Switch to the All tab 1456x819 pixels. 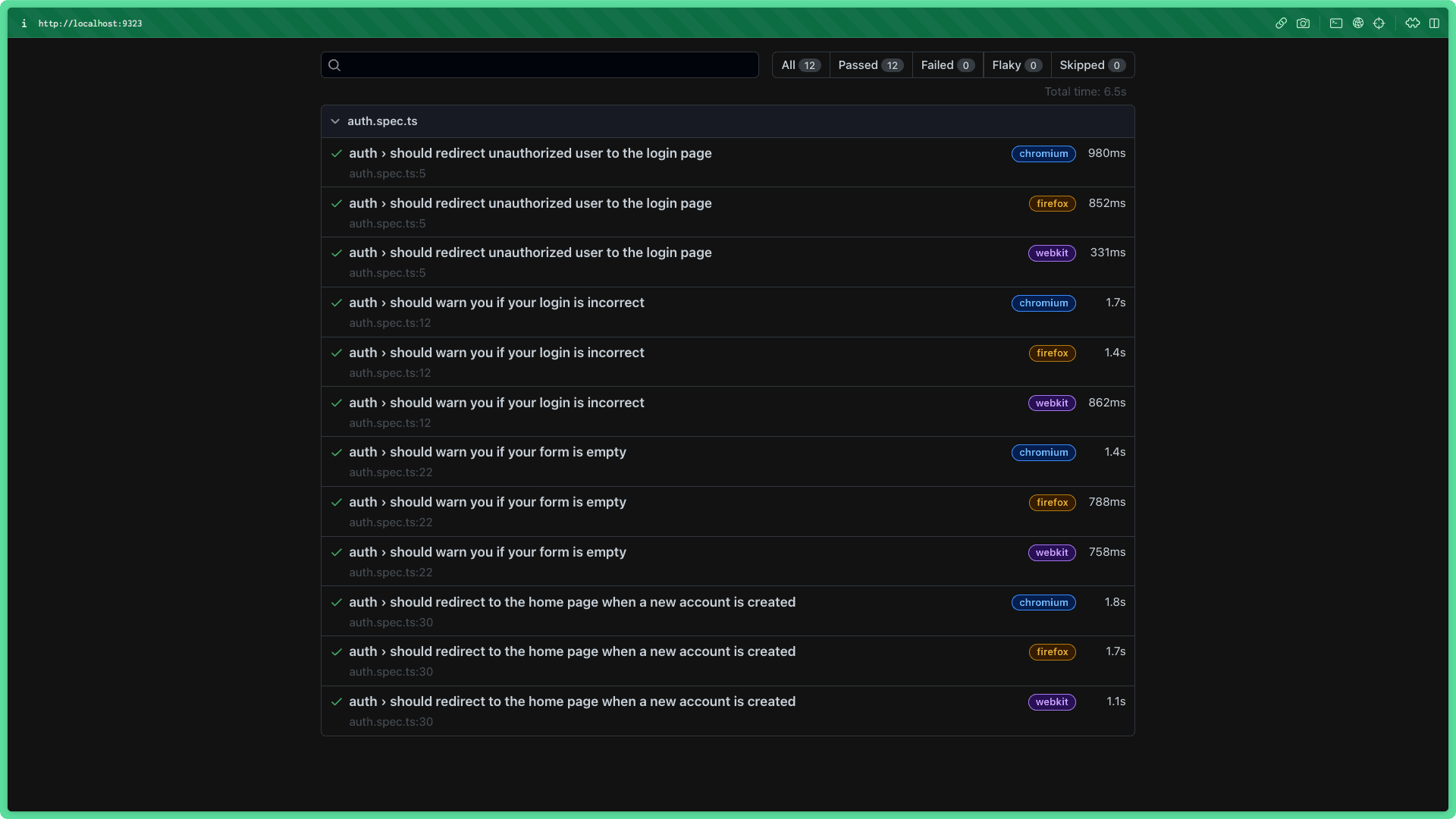pos(799,65)
